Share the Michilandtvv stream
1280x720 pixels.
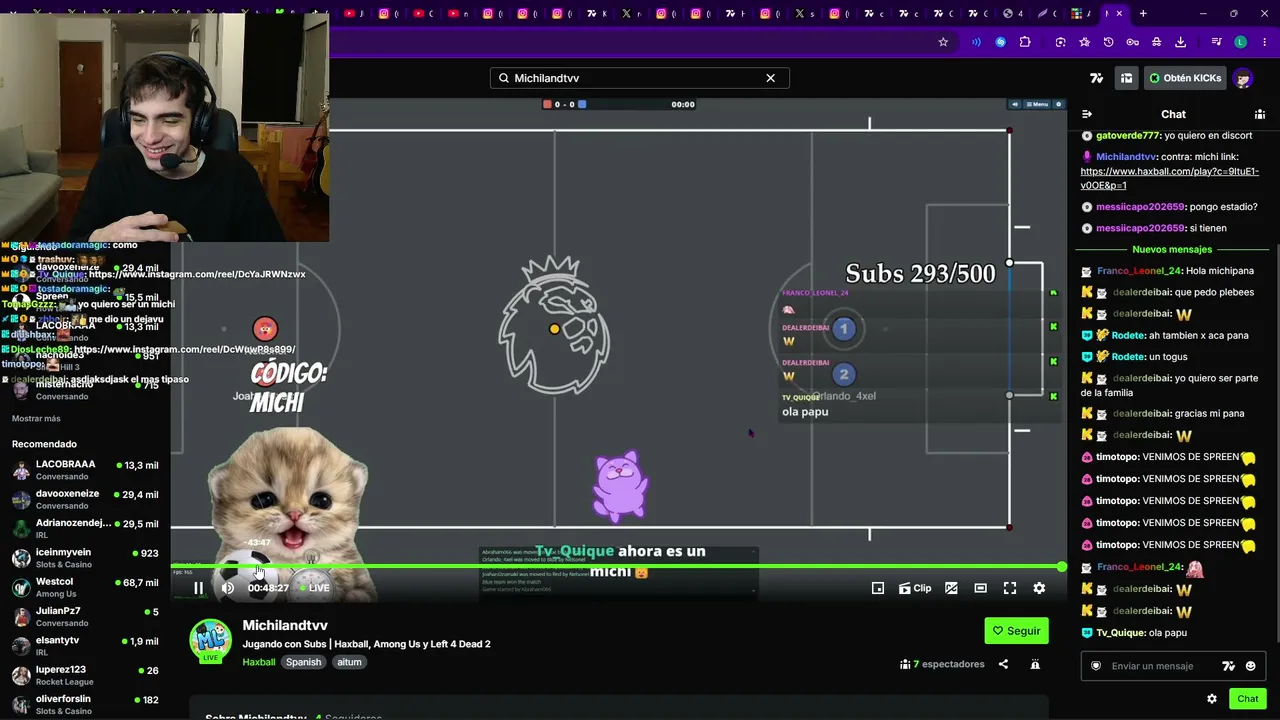(x=1003, y=664)
